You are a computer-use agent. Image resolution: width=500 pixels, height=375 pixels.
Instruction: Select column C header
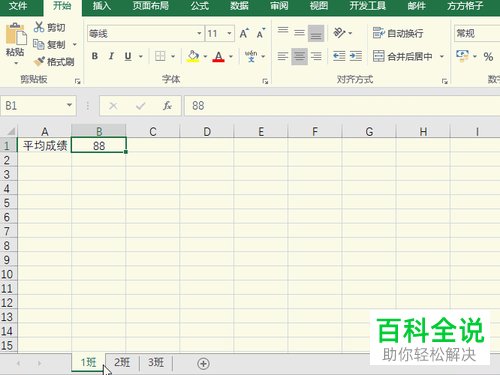pyautogui.click(x=153, y=131)
